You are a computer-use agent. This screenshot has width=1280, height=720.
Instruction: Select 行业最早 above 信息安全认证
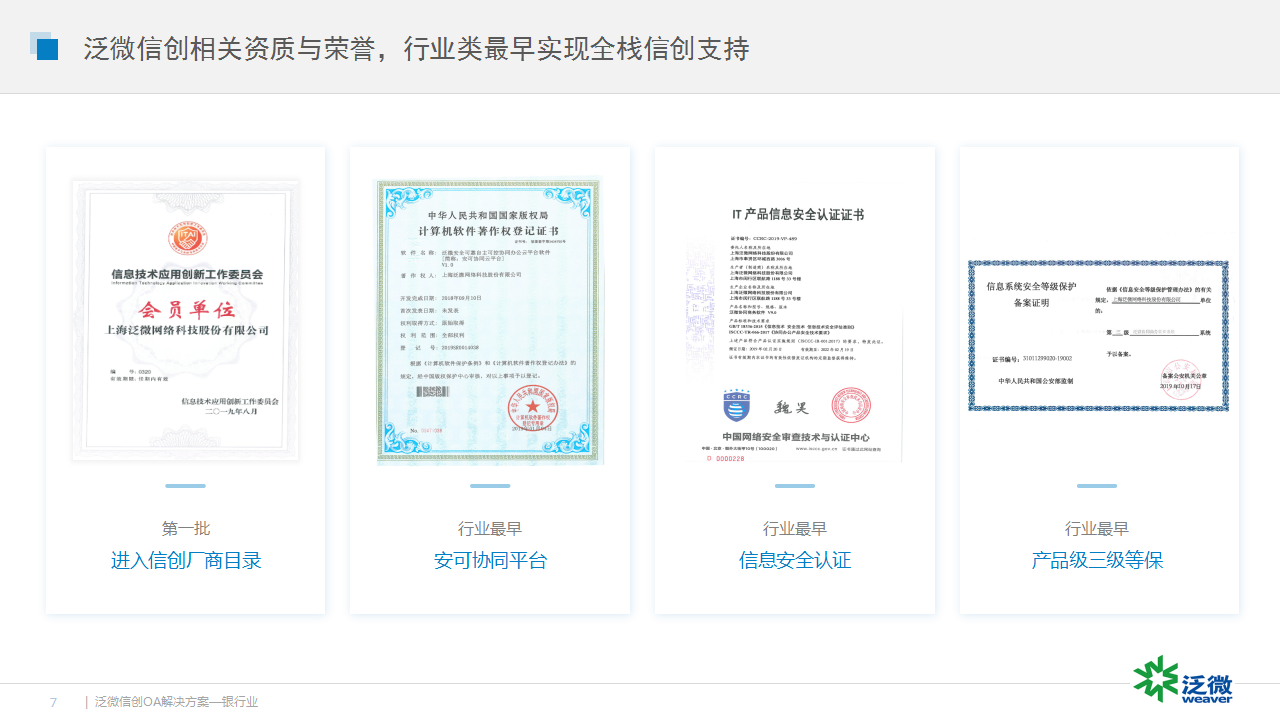(x=795, y=528)
